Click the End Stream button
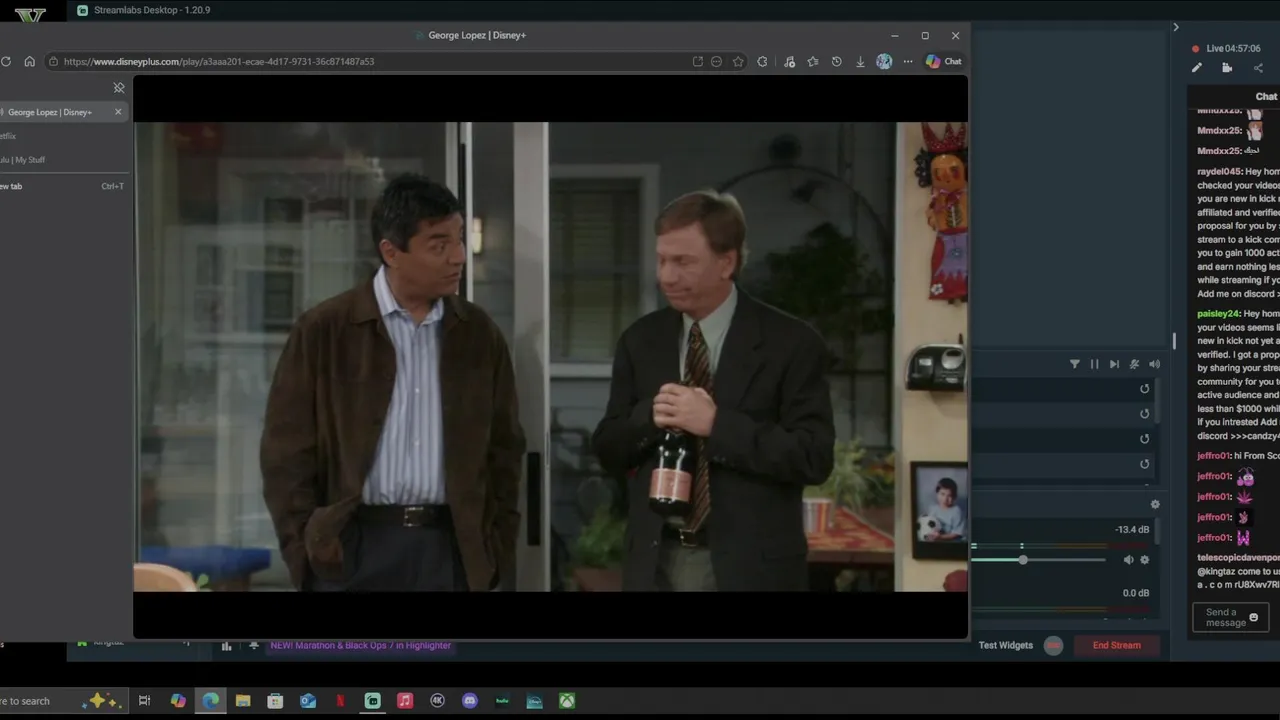The width and height of the screenshot is (1280, 720). tap(1116, 645)
